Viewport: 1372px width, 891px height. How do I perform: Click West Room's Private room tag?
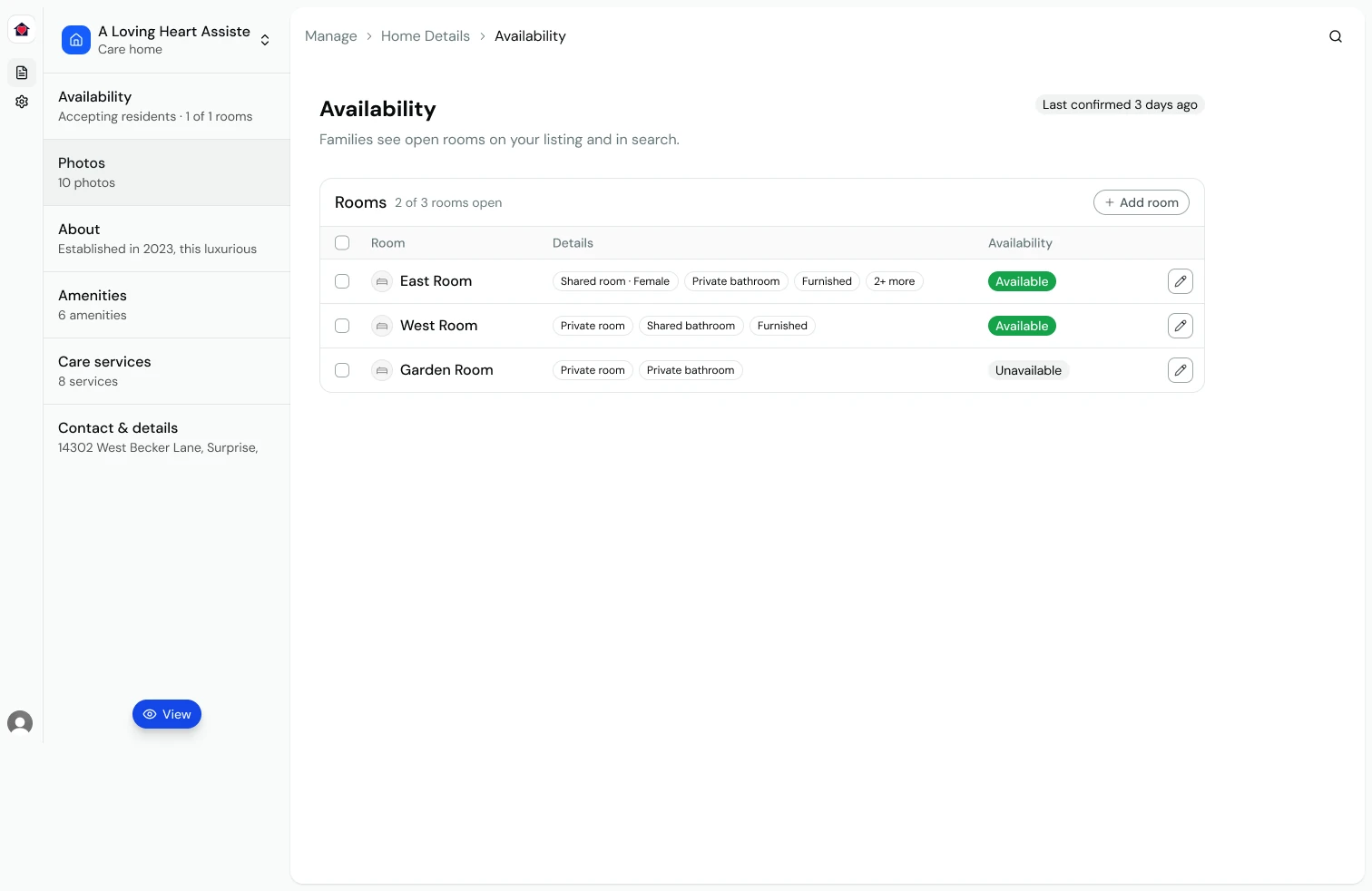click(x=593, y=326)
